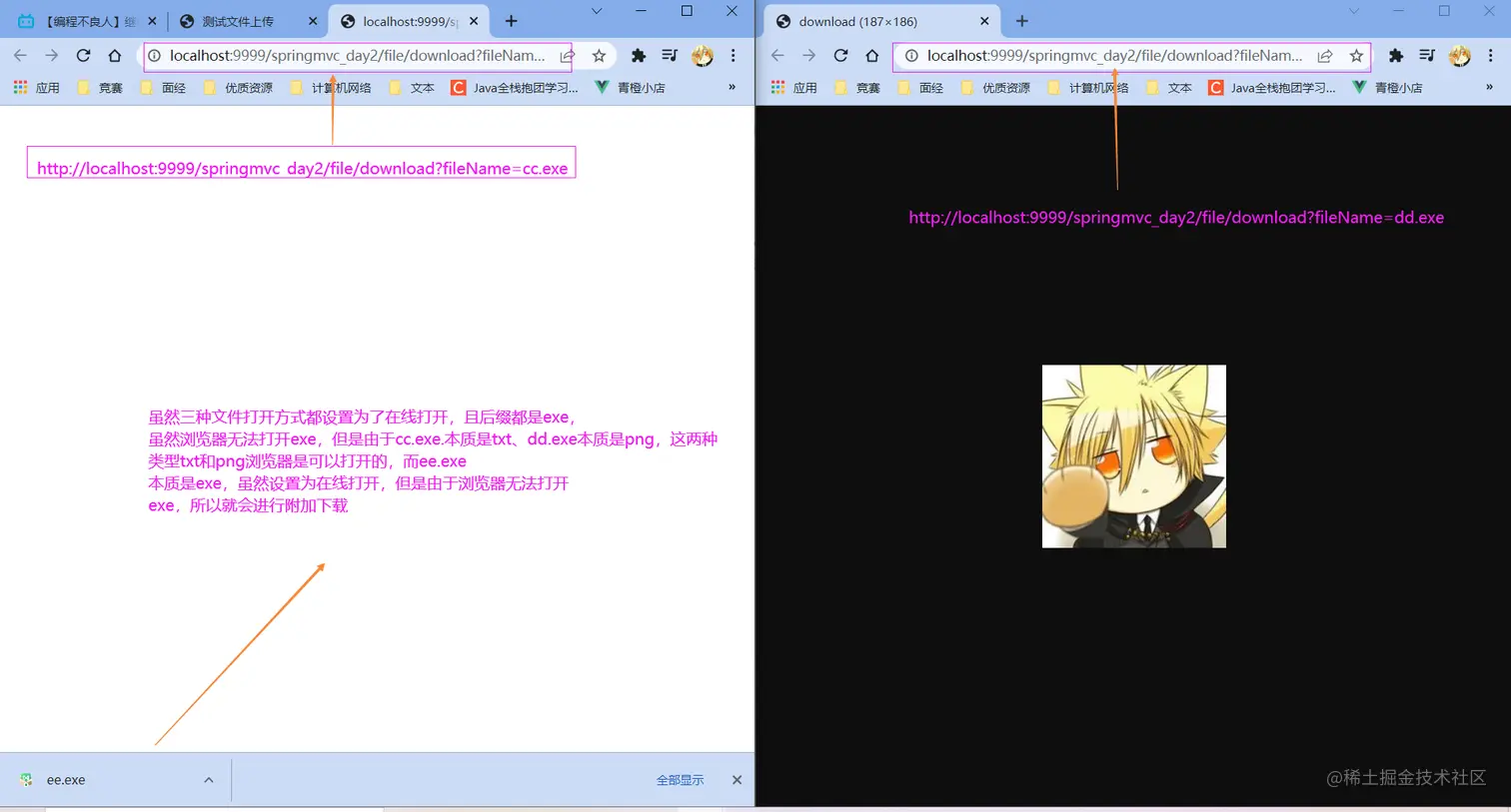1511x812 pixels.
Task: Click the 全部显示 link in download bar
Action: [x=680, y=780]
